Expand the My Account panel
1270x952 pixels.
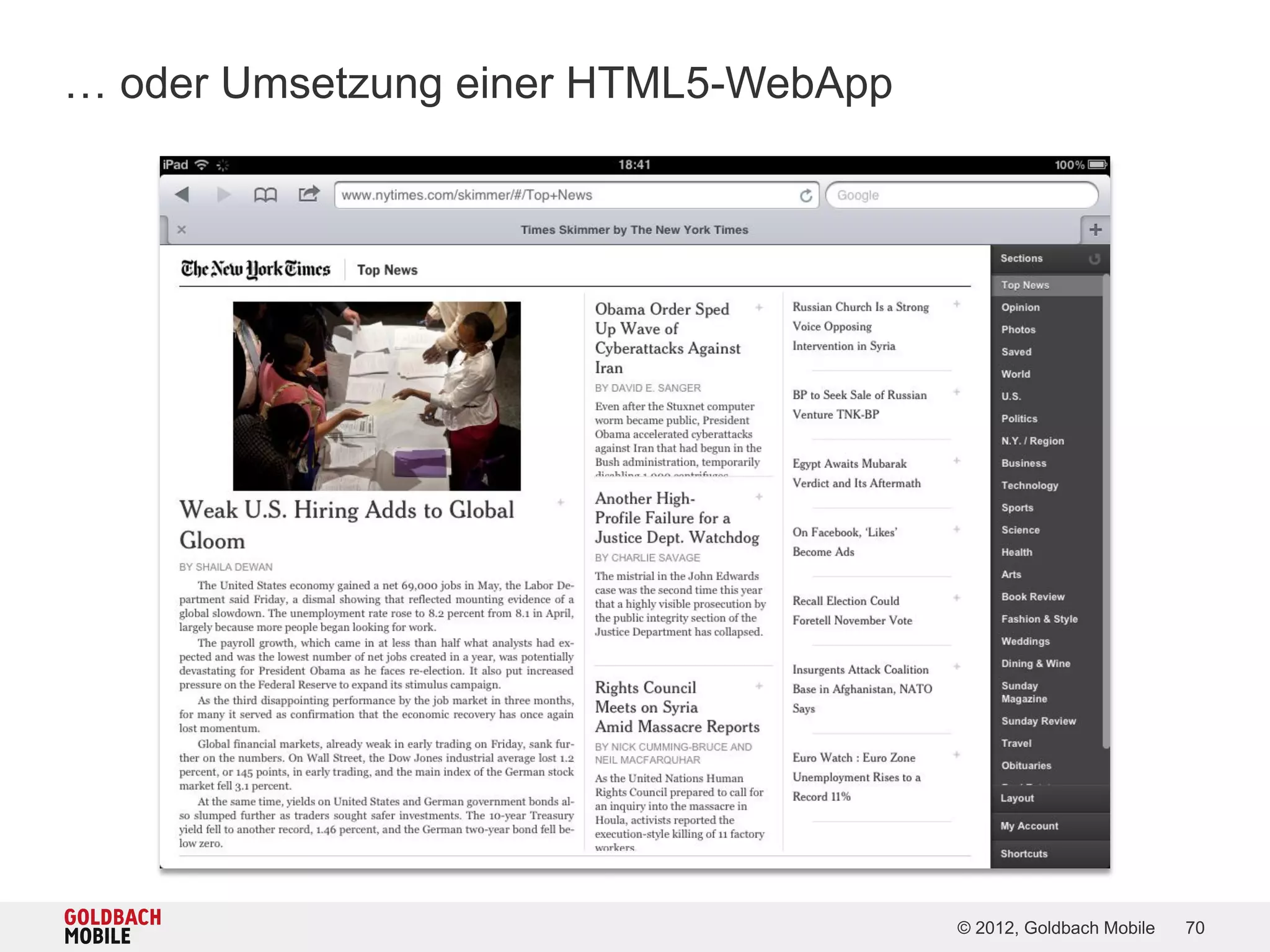(x=1050, y=826)
